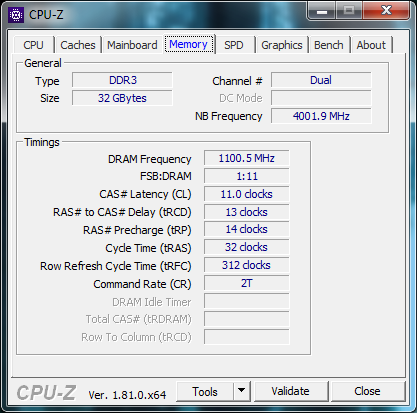Switch to the SPD tab

pos(234,45)
